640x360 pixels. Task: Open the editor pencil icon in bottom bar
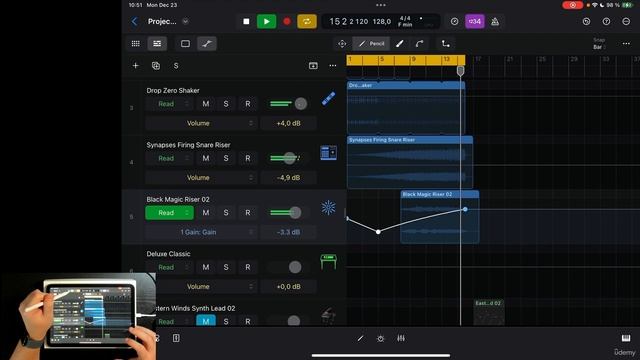(x=360, y=338)
